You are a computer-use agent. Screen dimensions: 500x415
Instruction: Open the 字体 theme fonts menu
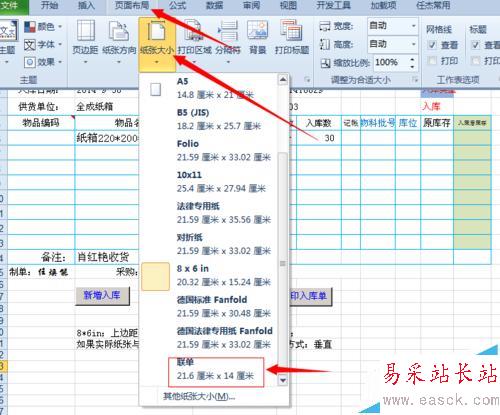point(43,44)
